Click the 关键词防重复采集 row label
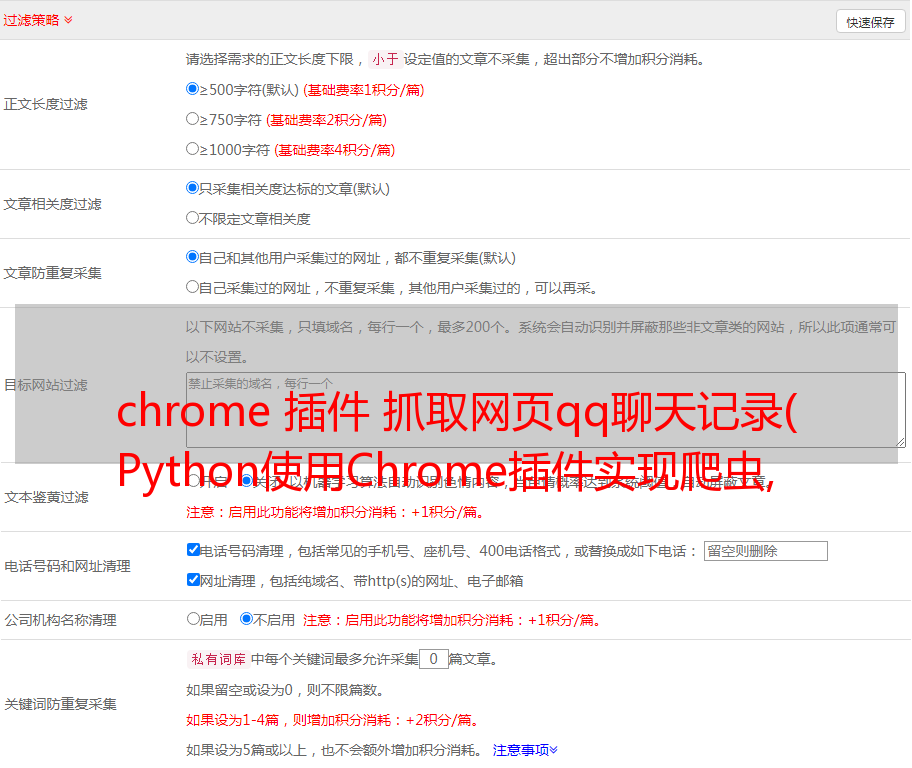 point(60,704)
